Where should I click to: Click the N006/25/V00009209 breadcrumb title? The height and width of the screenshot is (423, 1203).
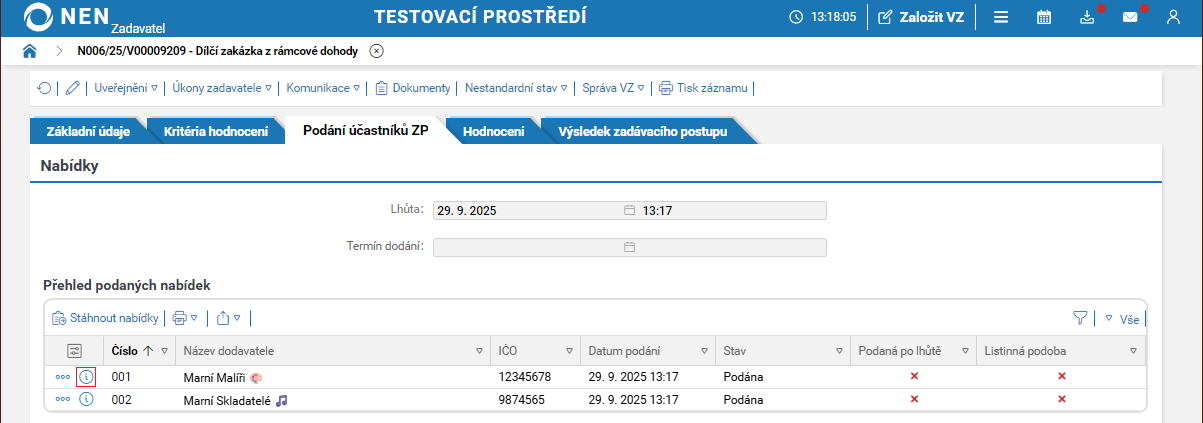pos(219,51)
